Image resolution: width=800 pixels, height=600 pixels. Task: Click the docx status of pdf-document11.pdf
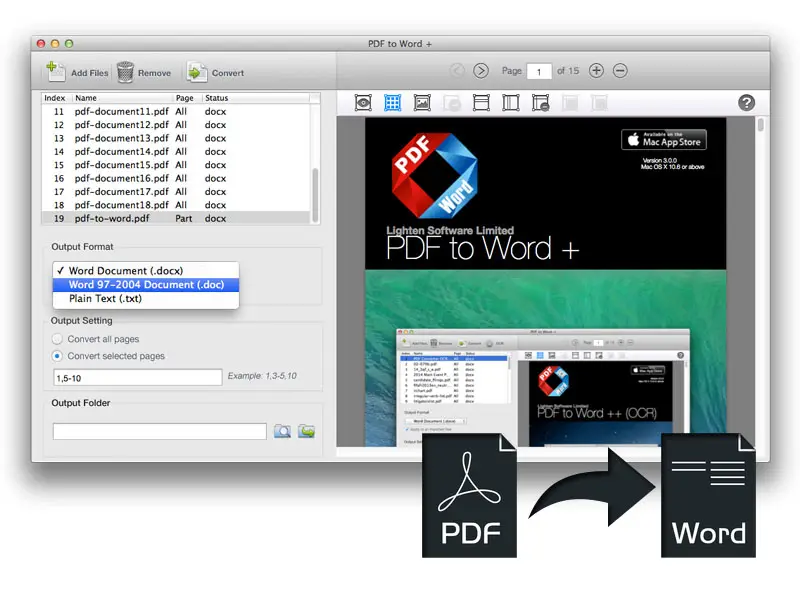click(215, 111)
